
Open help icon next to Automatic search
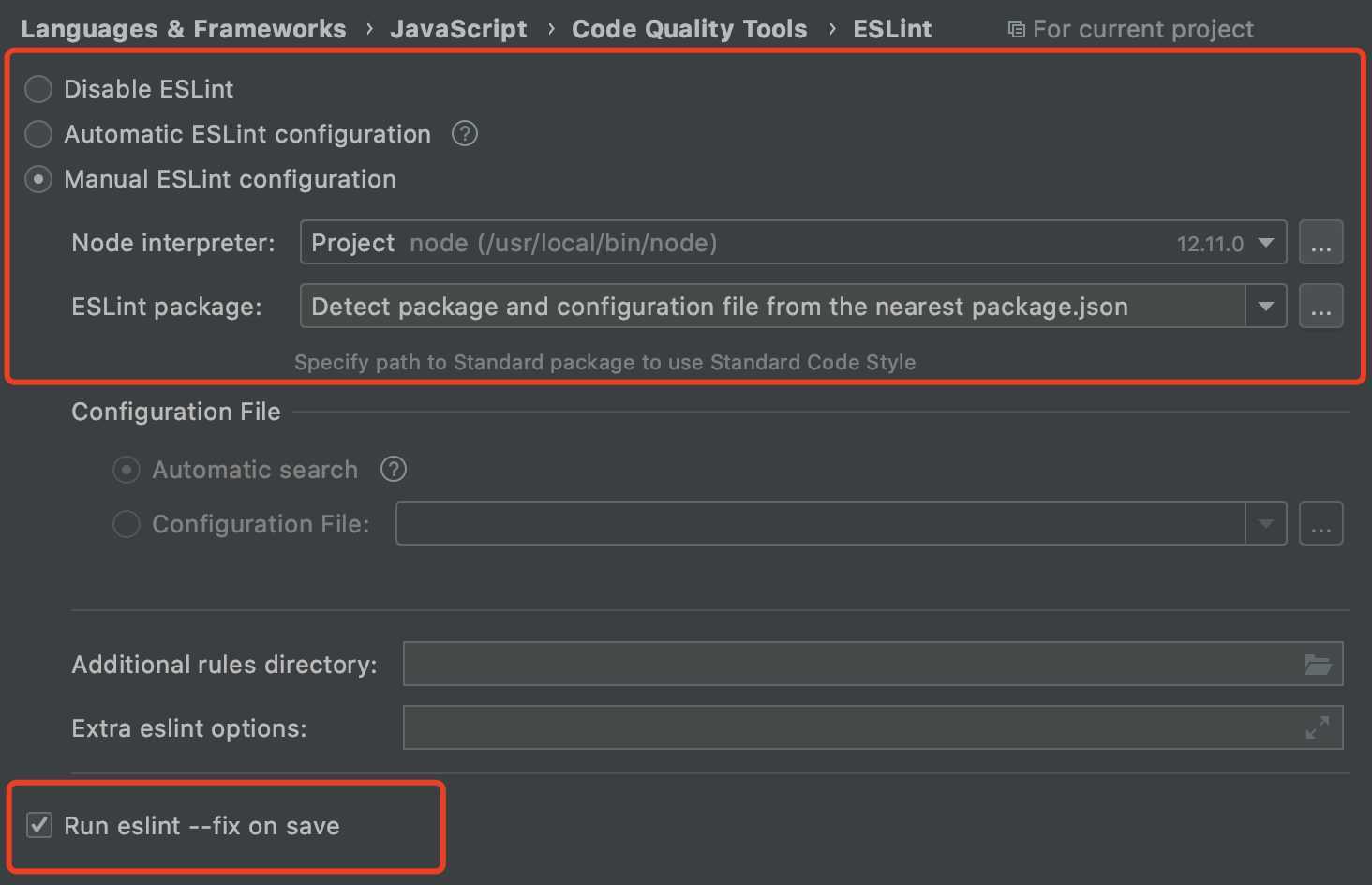(x=394, y=469)
